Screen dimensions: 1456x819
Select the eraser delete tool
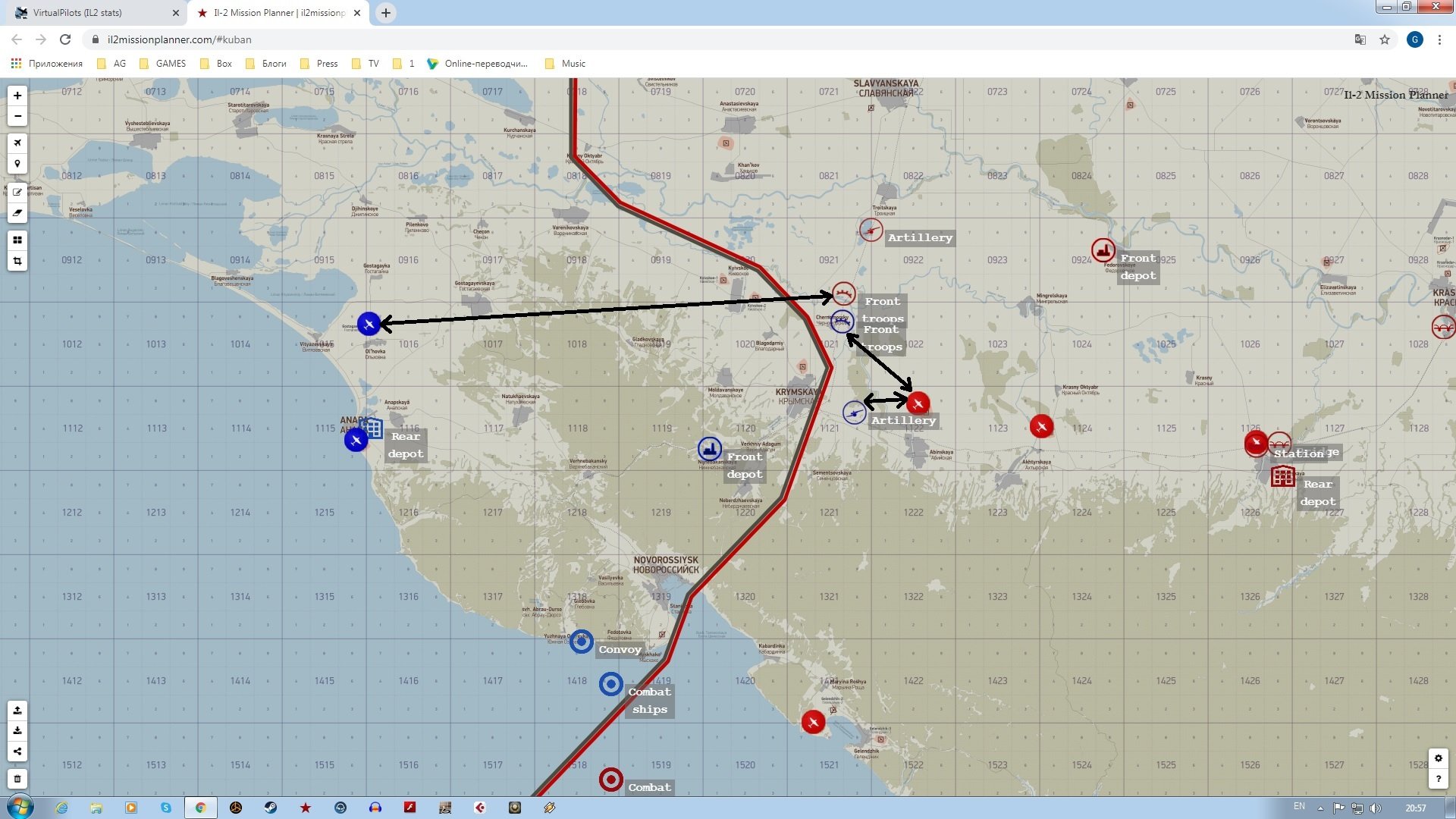click(17, 213)
